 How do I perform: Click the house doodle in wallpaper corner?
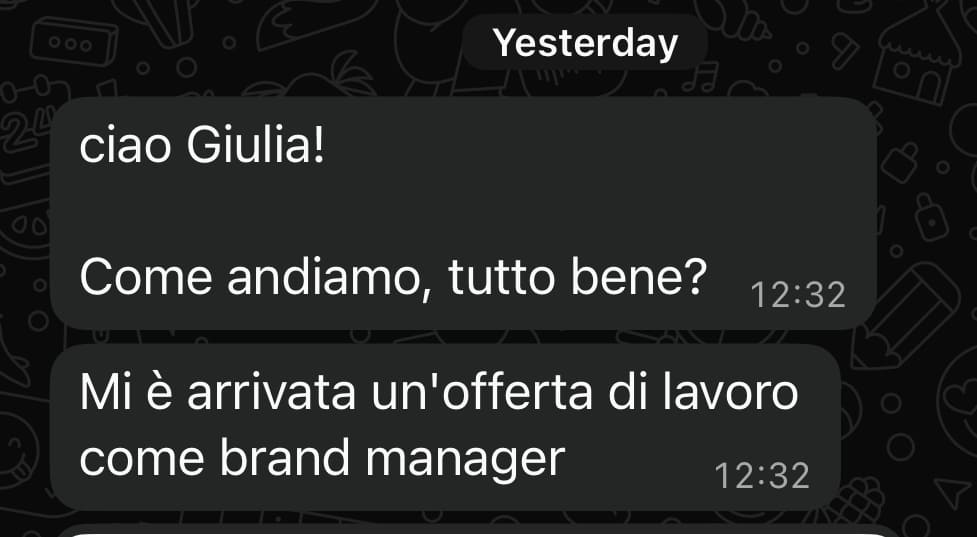(x=918, y=59)
